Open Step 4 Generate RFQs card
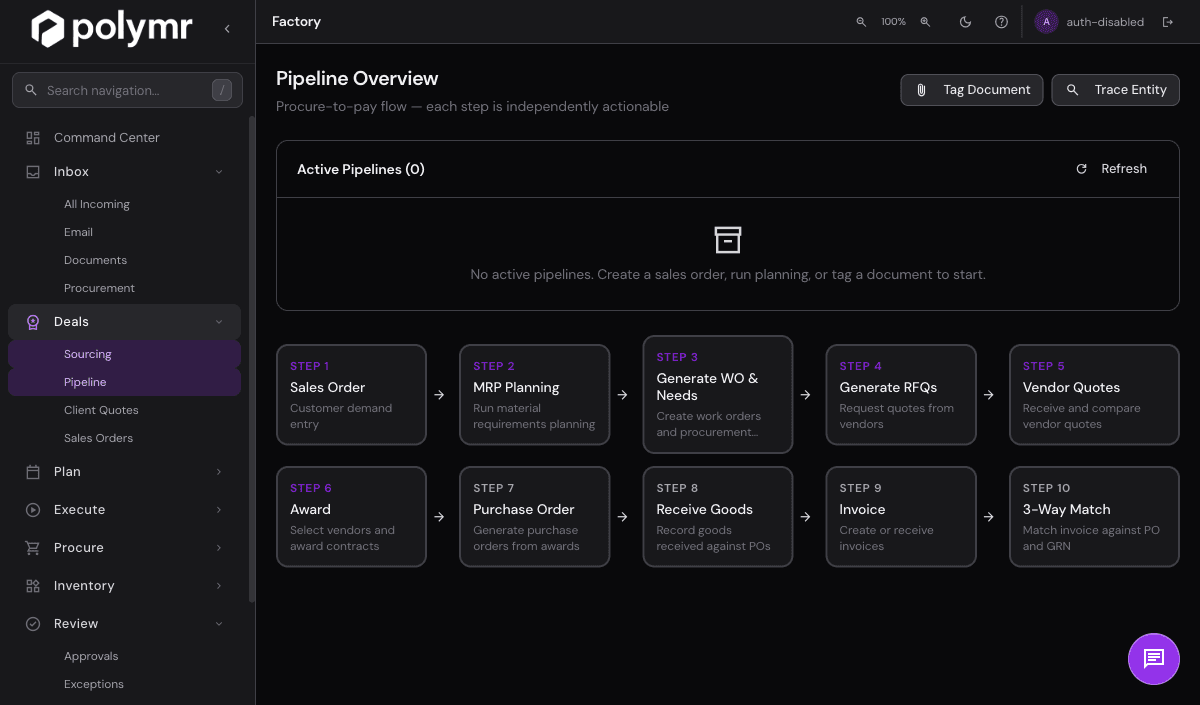1200x705 pixels. click(x=901, y=395)
